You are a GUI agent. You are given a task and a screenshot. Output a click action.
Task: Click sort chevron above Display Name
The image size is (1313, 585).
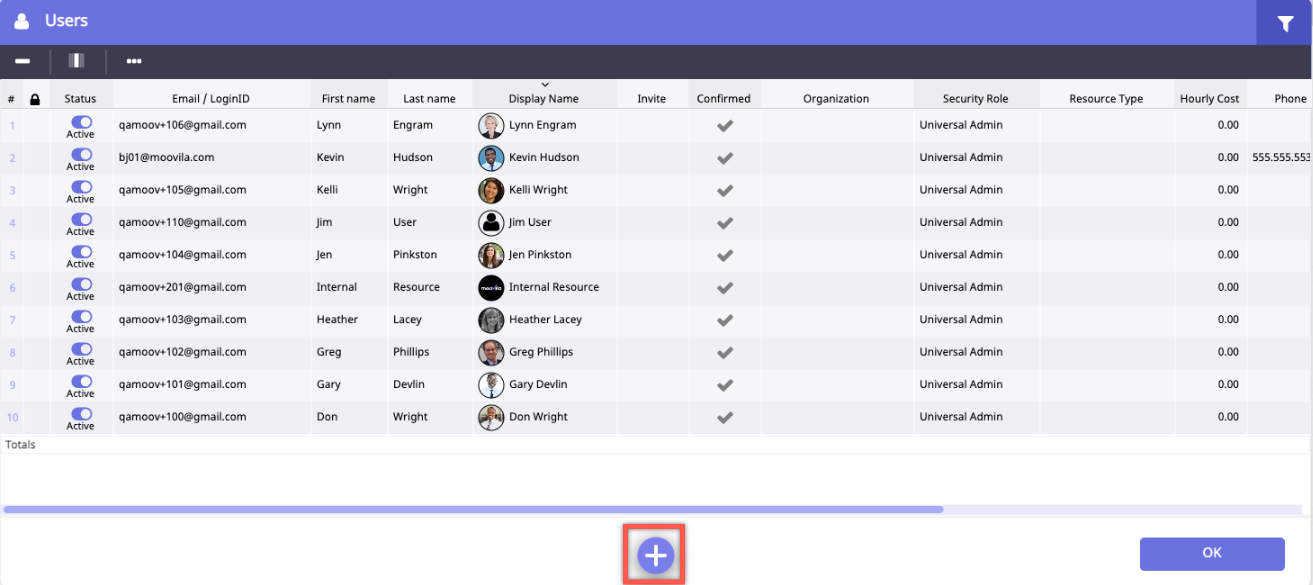click(544, 85)
